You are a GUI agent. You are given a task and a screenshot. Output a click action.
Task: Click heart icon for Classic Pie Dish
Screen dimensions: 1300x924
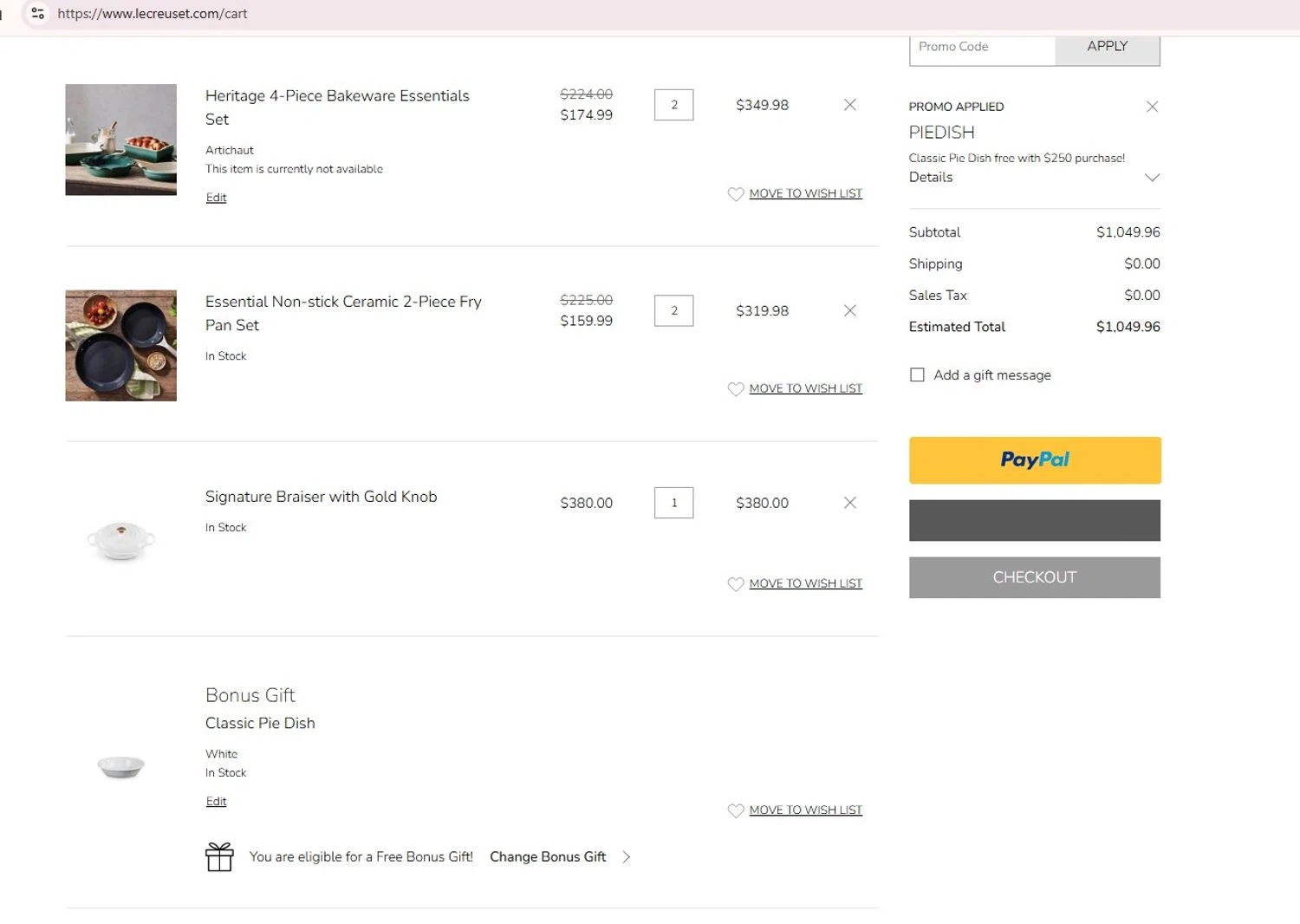point(736,810)
